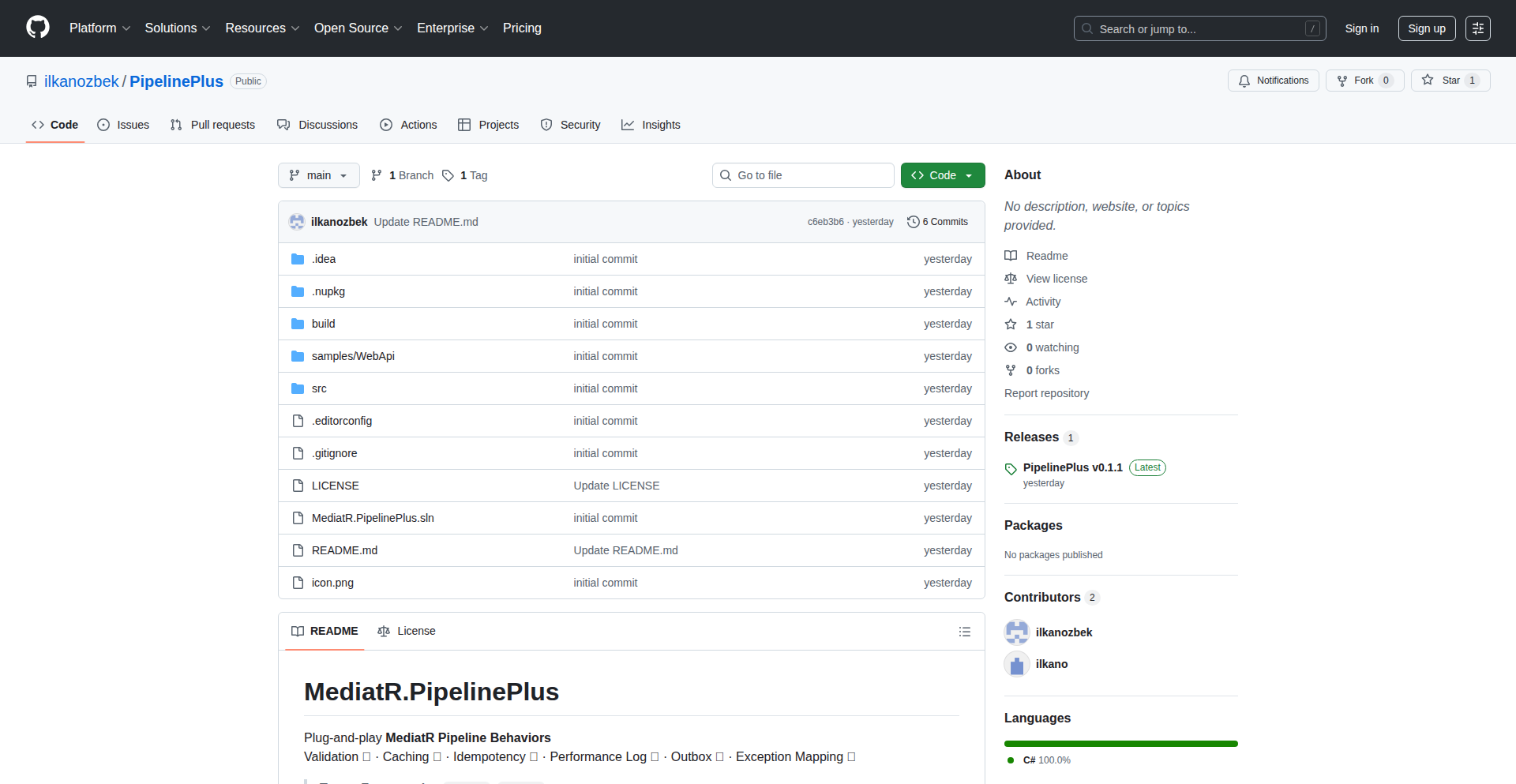Open the build folder
The height and width of the screenshot is (784, 1516).
pyautogui.click(x=324, y=324)
